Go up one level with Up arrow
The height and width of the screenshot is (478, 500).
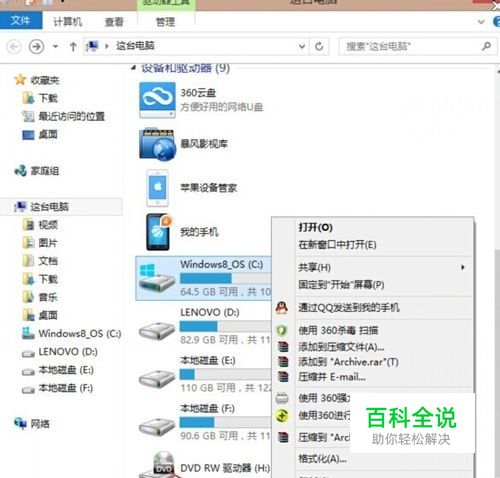click(73, 46)
